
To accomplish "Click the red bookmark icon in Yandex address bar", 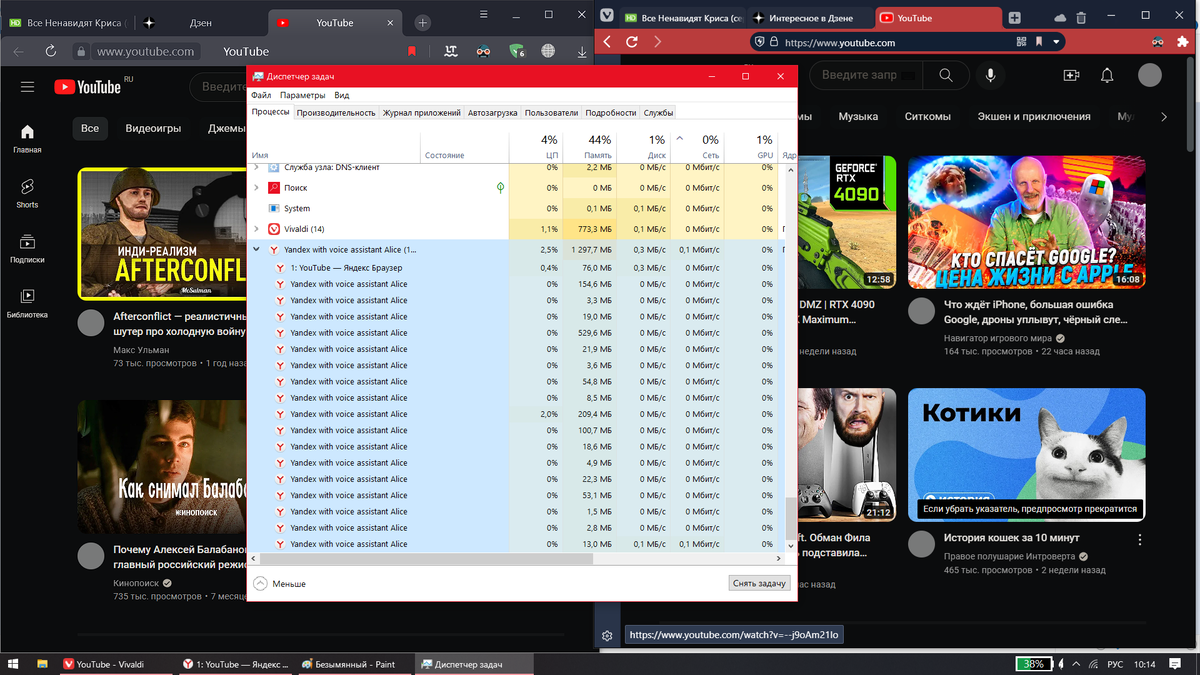I will 412,51.
